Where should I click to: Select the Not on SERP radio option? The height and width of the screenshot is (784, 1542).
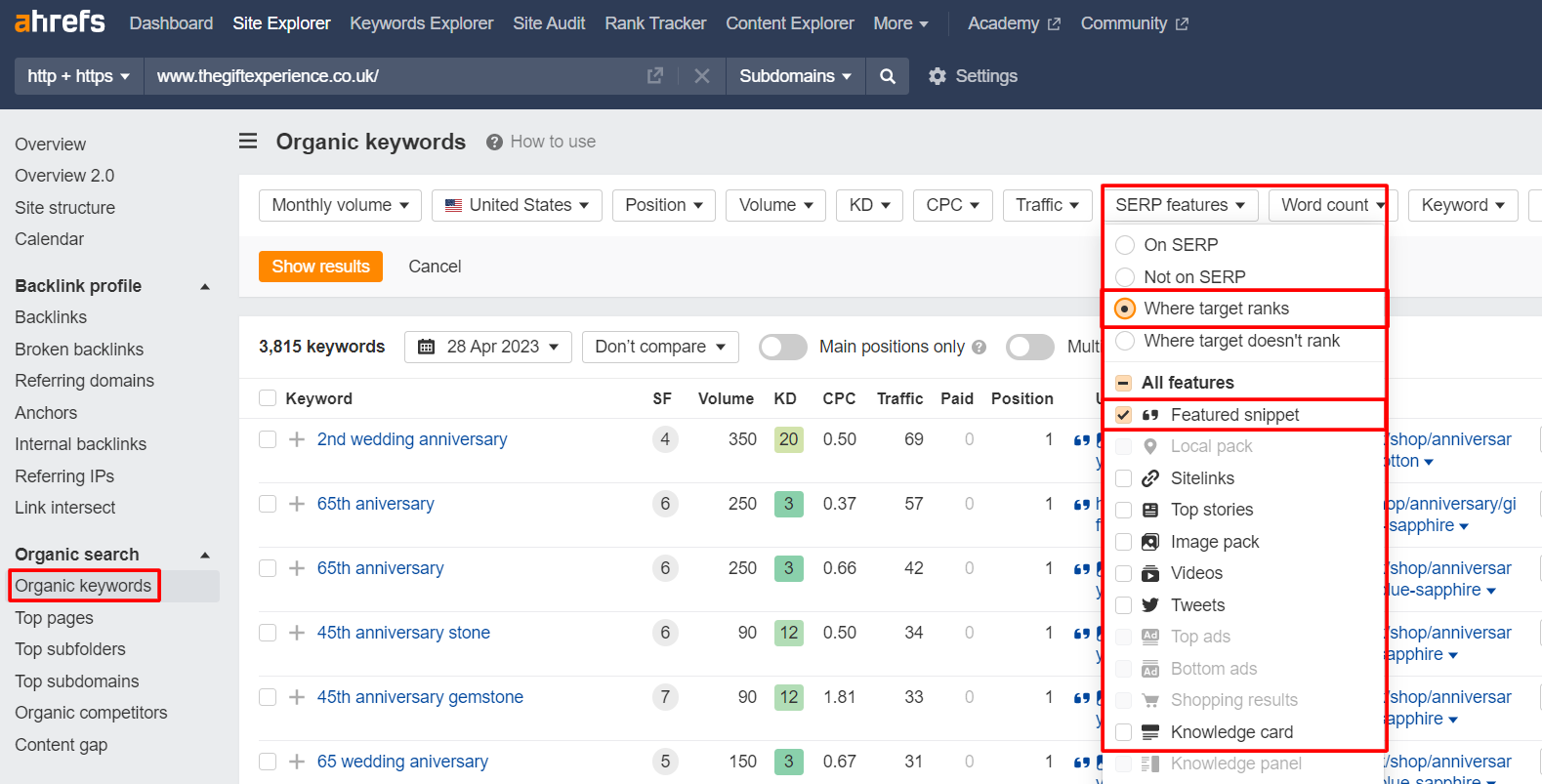[x=1125, y=277]
